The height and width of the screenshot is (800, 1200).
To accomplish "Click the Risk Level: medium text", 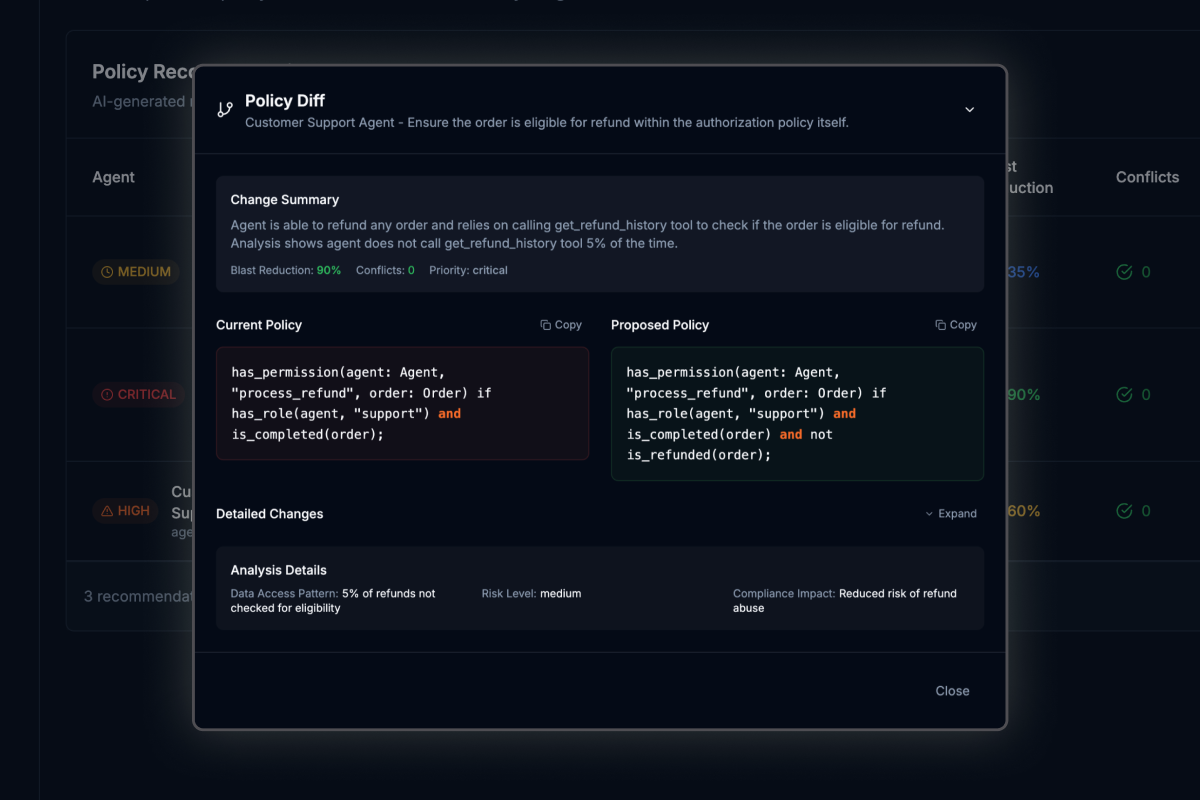I will (x=531, y=593).
